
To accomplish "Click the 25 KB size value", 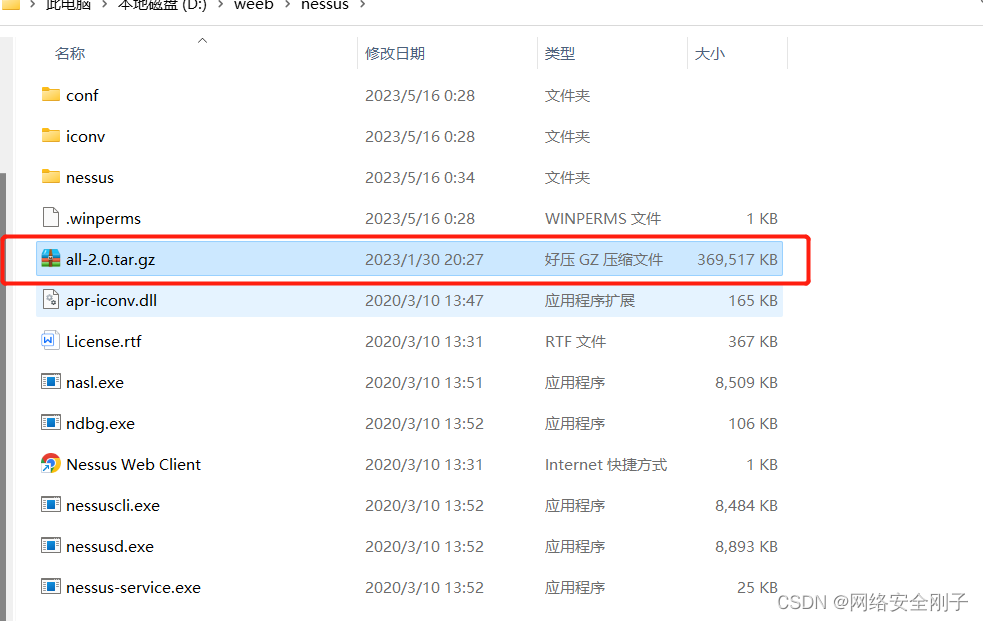I will point(757,588).
